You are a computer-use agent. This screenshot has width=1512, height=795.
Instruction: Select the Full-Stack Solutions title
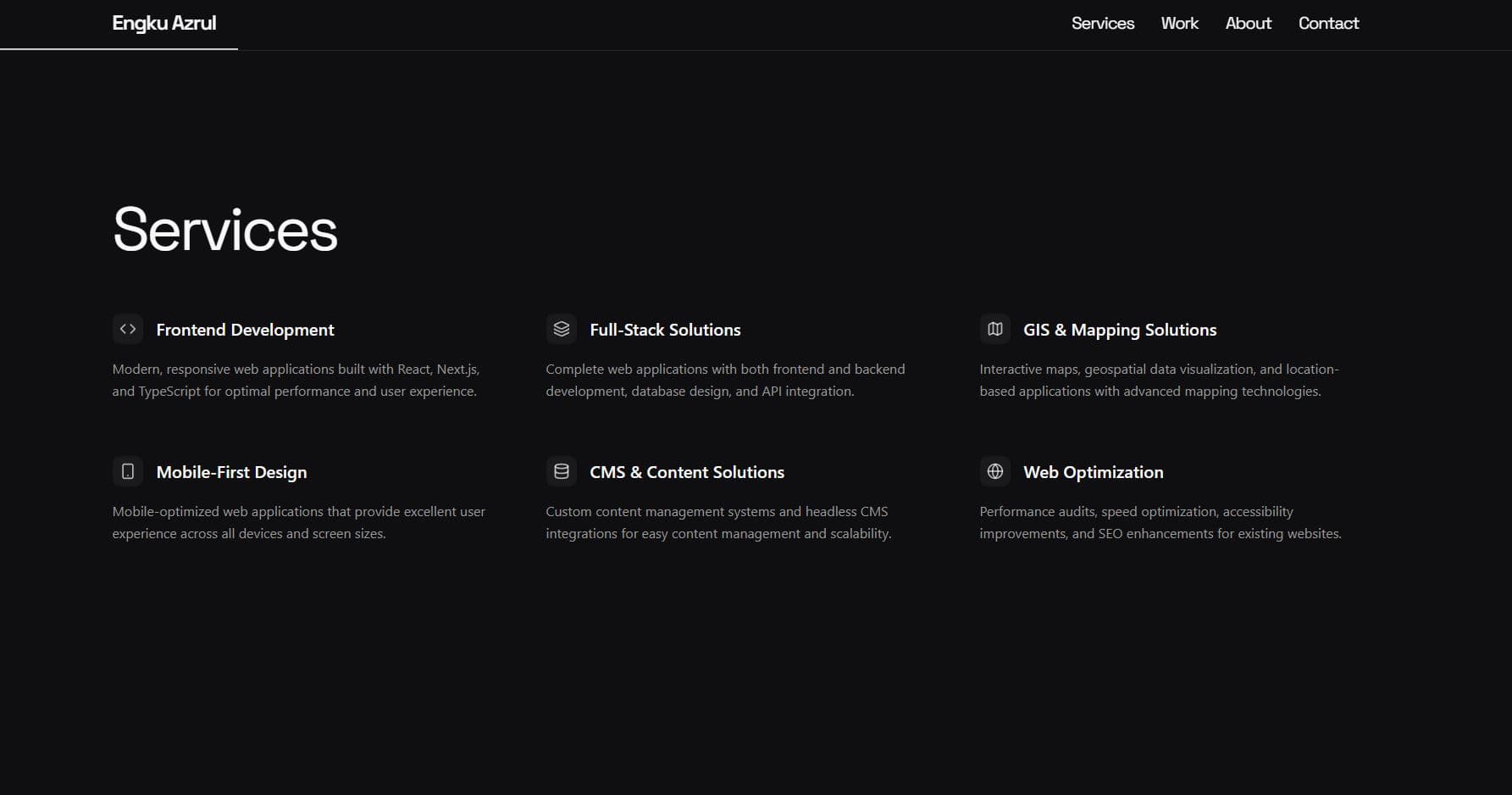click(665, 330)
